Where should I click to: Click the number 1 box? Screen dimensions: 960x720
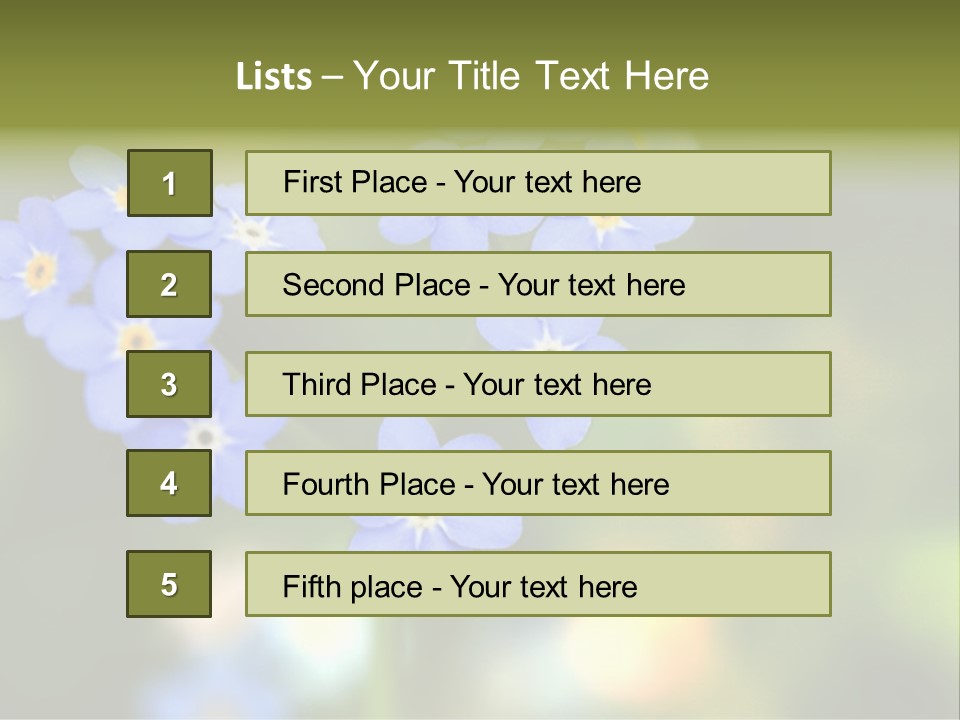[x=169, y=183]
